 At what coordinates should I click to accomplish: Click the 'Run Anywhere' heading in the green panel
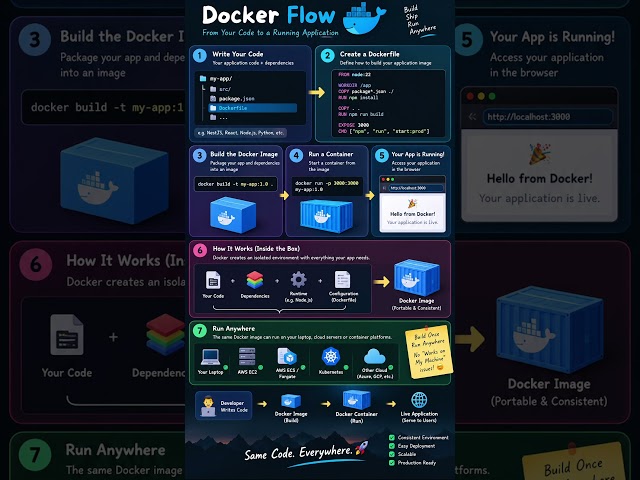pyautogui.click(x=233, y=329)
